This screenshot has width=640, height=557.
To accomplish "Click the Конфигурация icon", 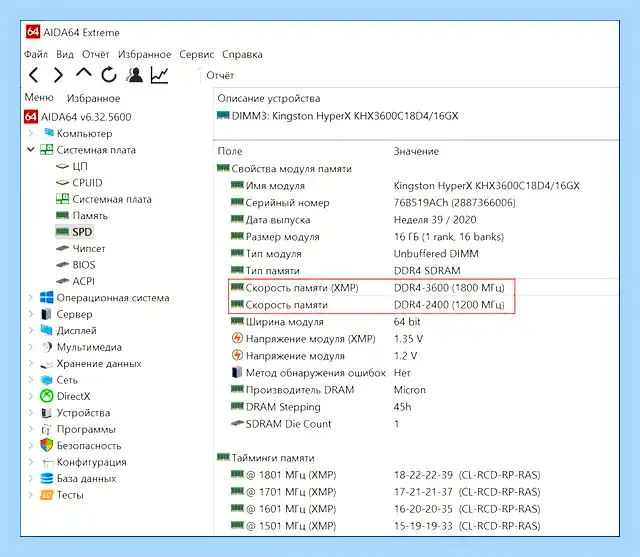I will [x=47, y=462].
